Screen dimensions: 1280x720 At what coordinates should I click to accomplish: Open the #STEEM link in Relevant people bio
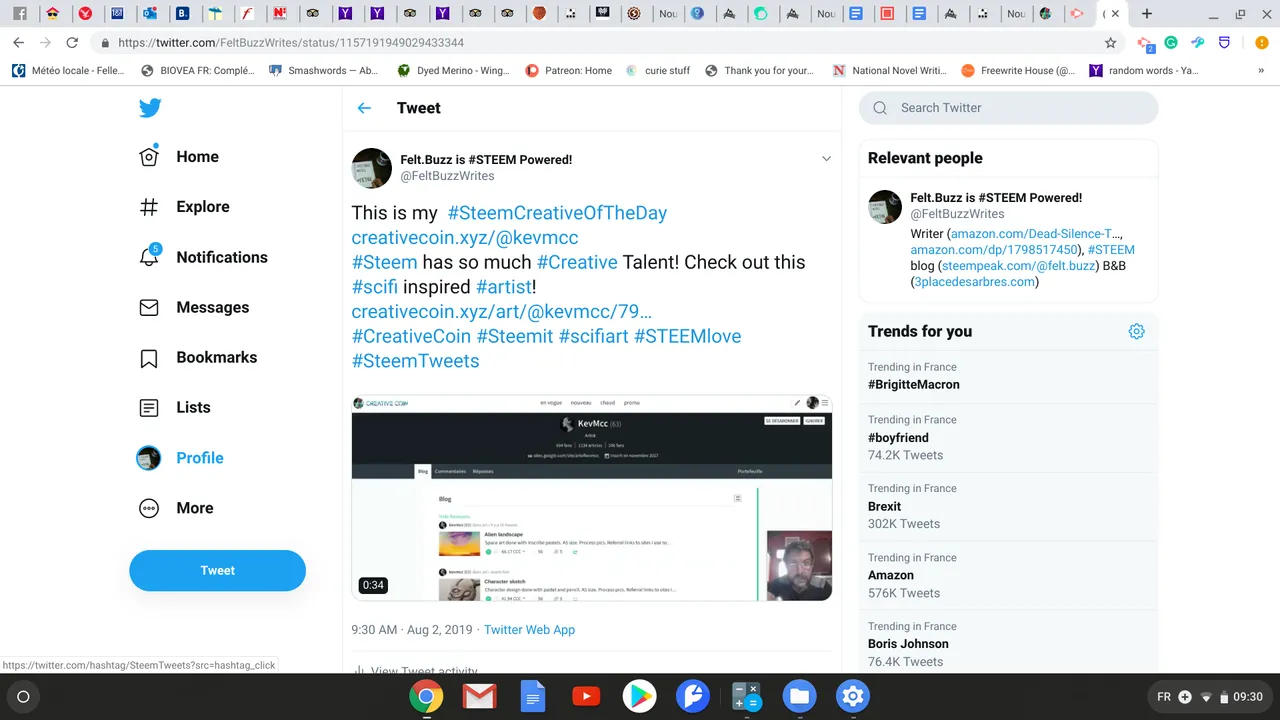1111,250
